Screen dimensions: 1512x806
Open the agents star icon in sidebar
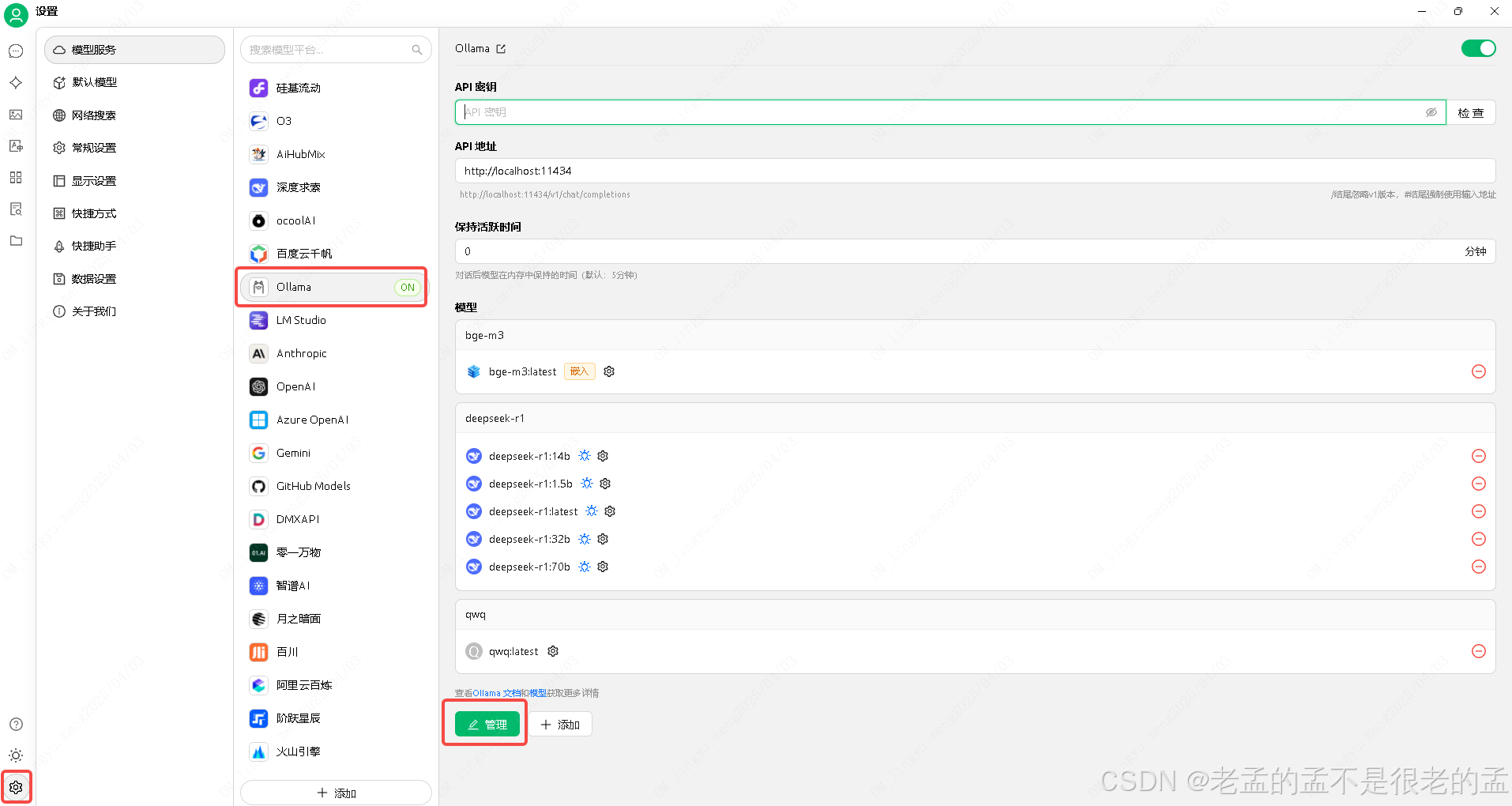(x=16, y=83)
